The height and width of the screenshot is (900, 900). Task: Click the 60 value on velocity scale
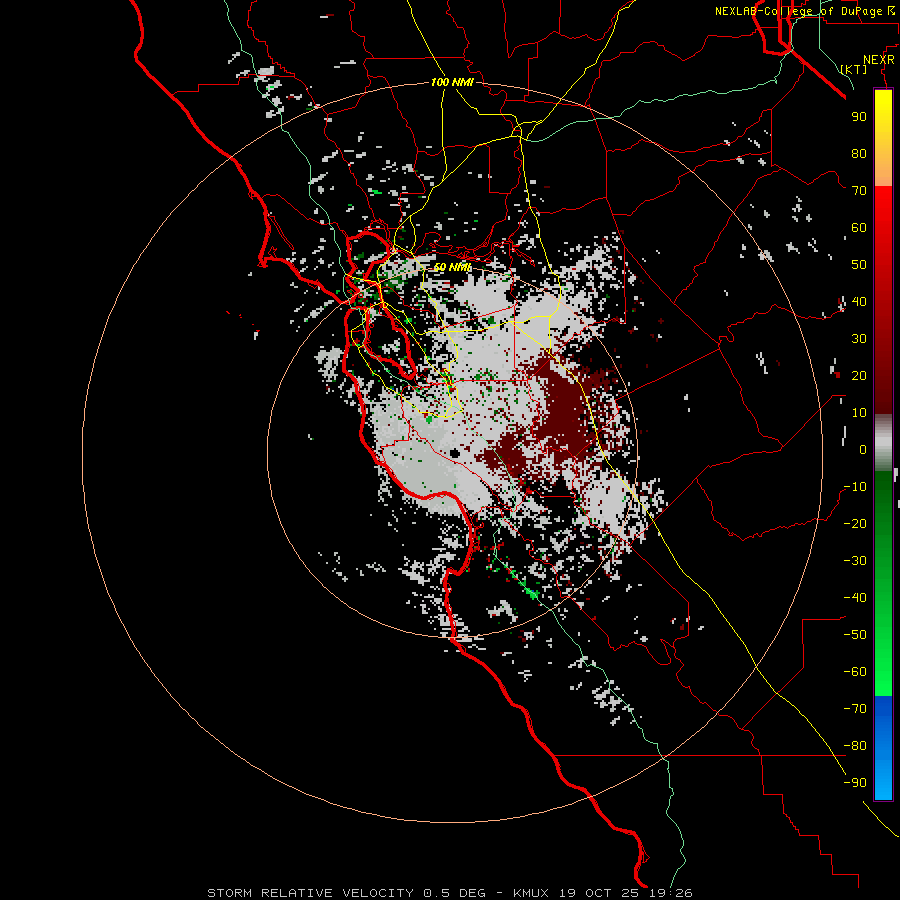(859, 227)
